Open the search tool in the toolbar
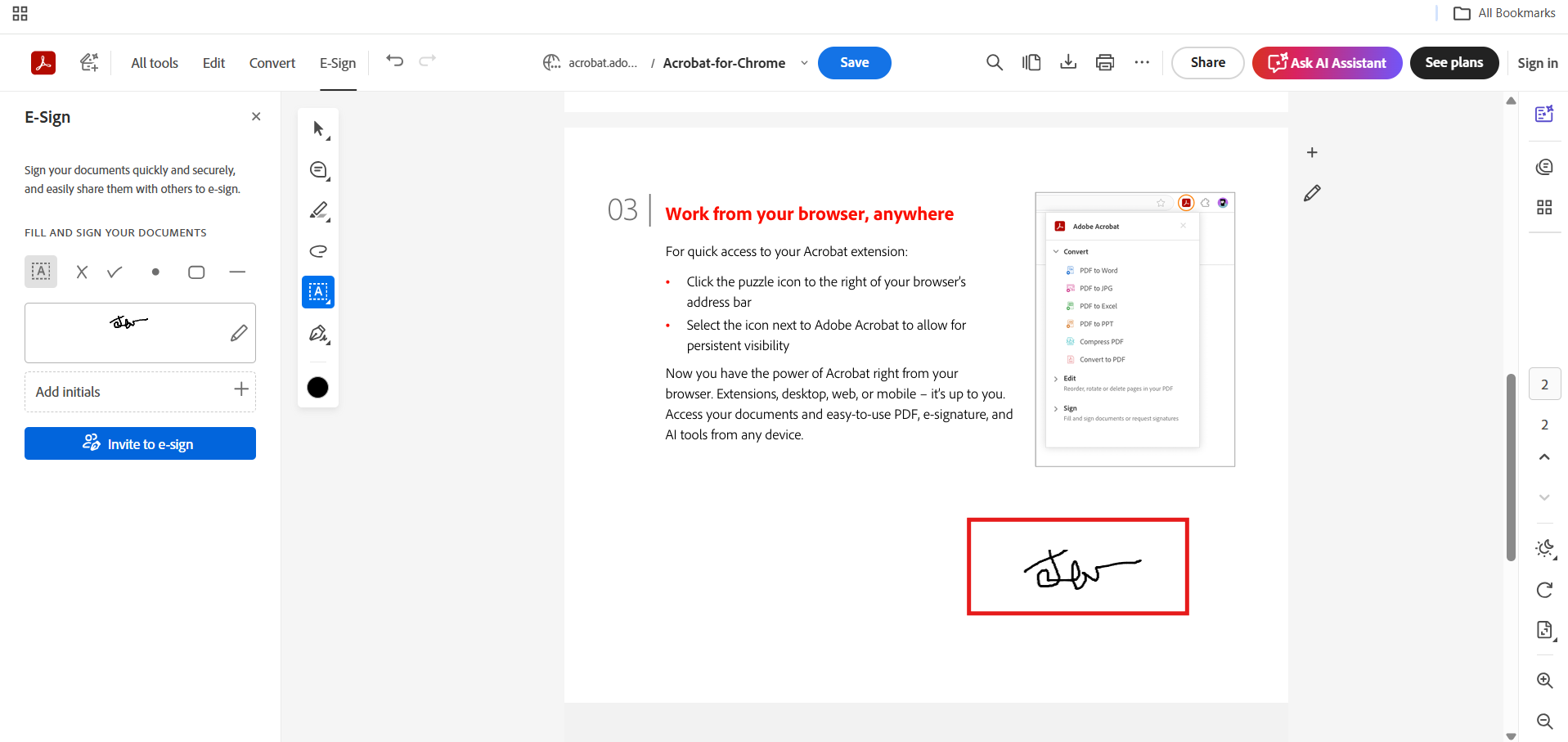 coord(995,63)
